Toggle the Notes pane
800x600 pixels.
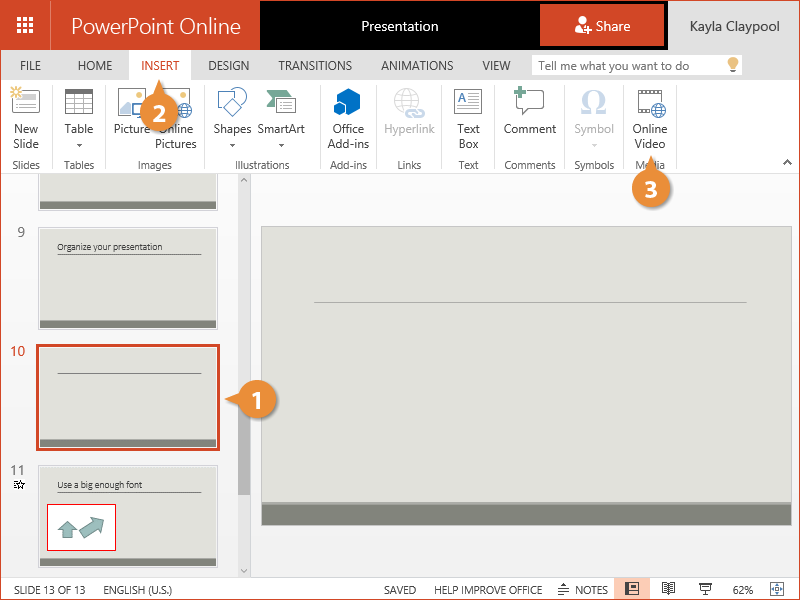583,589
